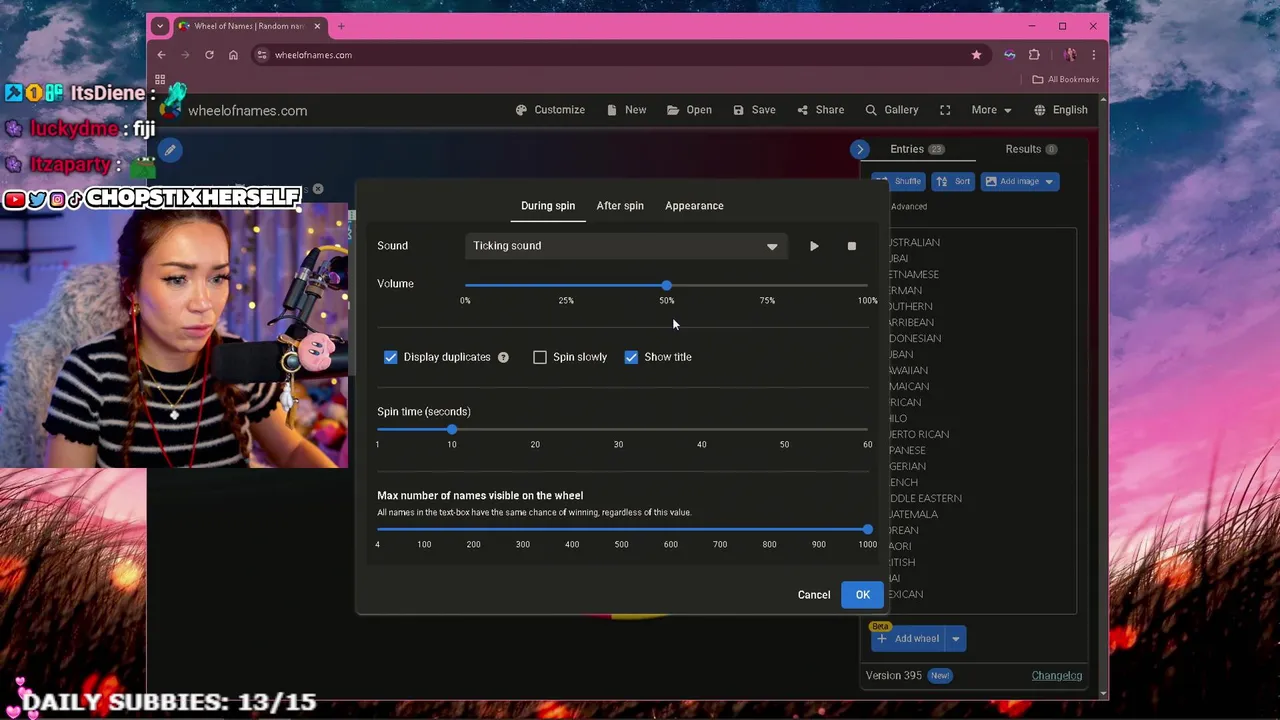
Task: Click the pencil edit icon on the wheel page
Action: tap(170, 150)
